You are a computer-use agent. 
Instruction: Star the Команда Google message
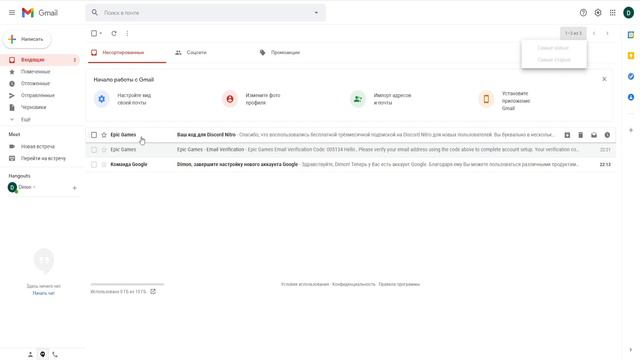(x=104, y=164)
